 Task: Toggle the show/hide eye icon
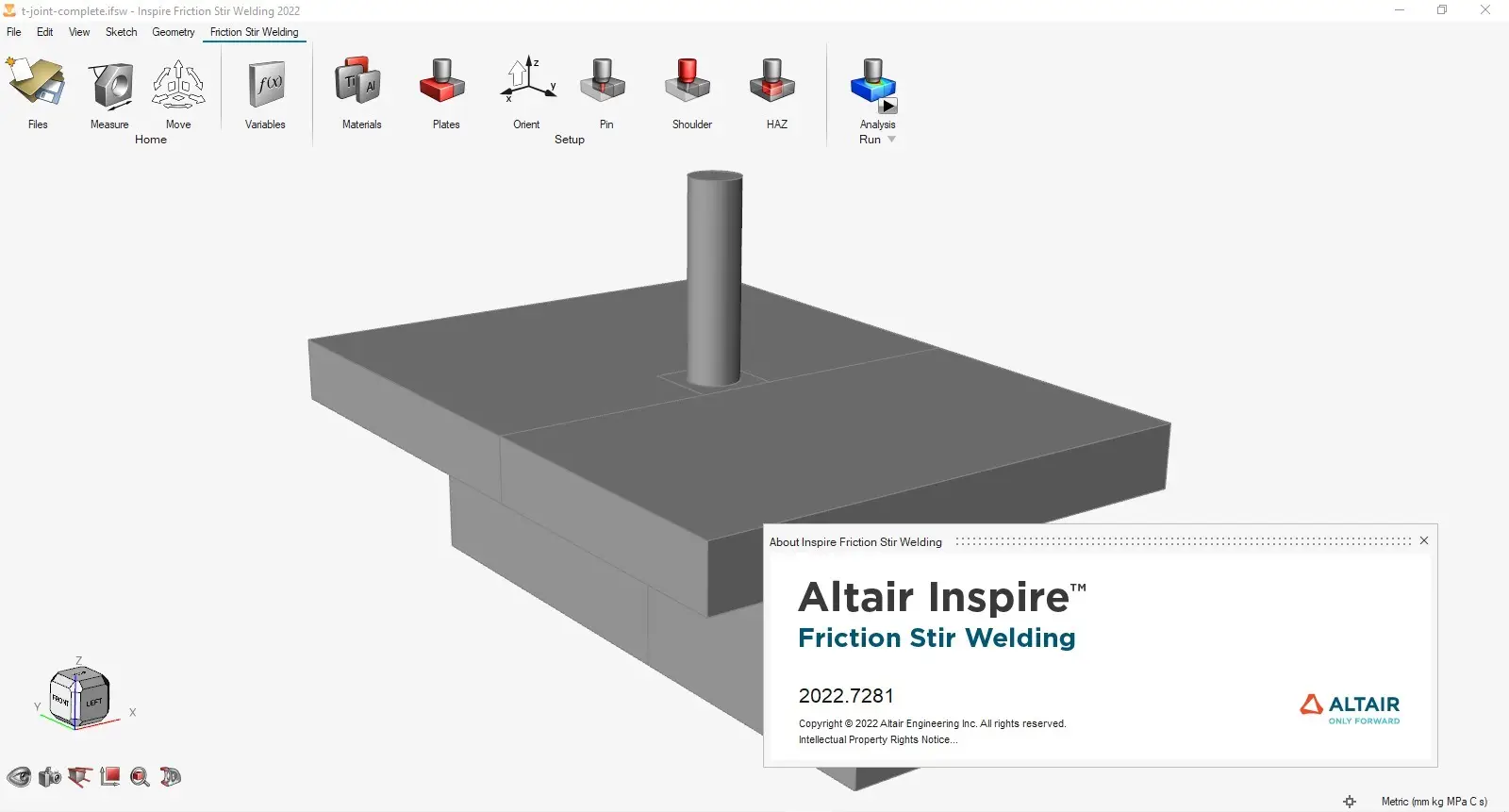19,777
